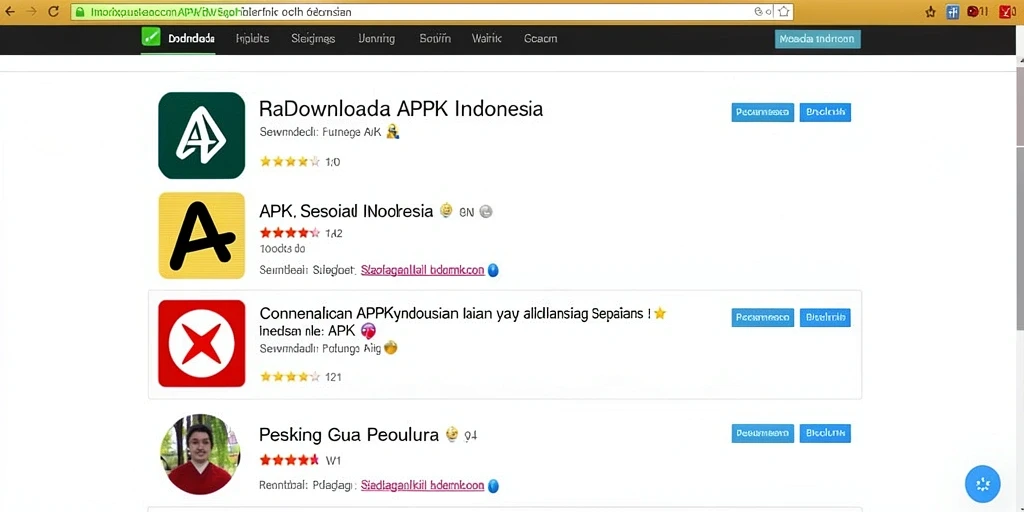The image size is (1024, 512).
Task: Open the Wairic navigation item
Action: click(x=487, y=39)
